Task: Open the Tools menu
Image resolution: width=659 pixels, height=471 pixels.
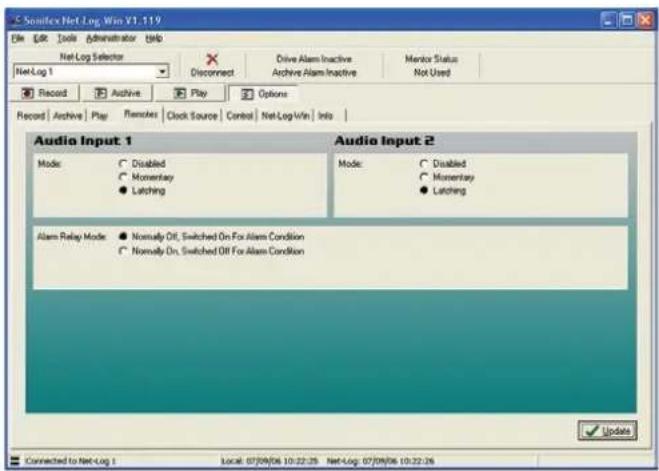Action: [x=67, y=38]
